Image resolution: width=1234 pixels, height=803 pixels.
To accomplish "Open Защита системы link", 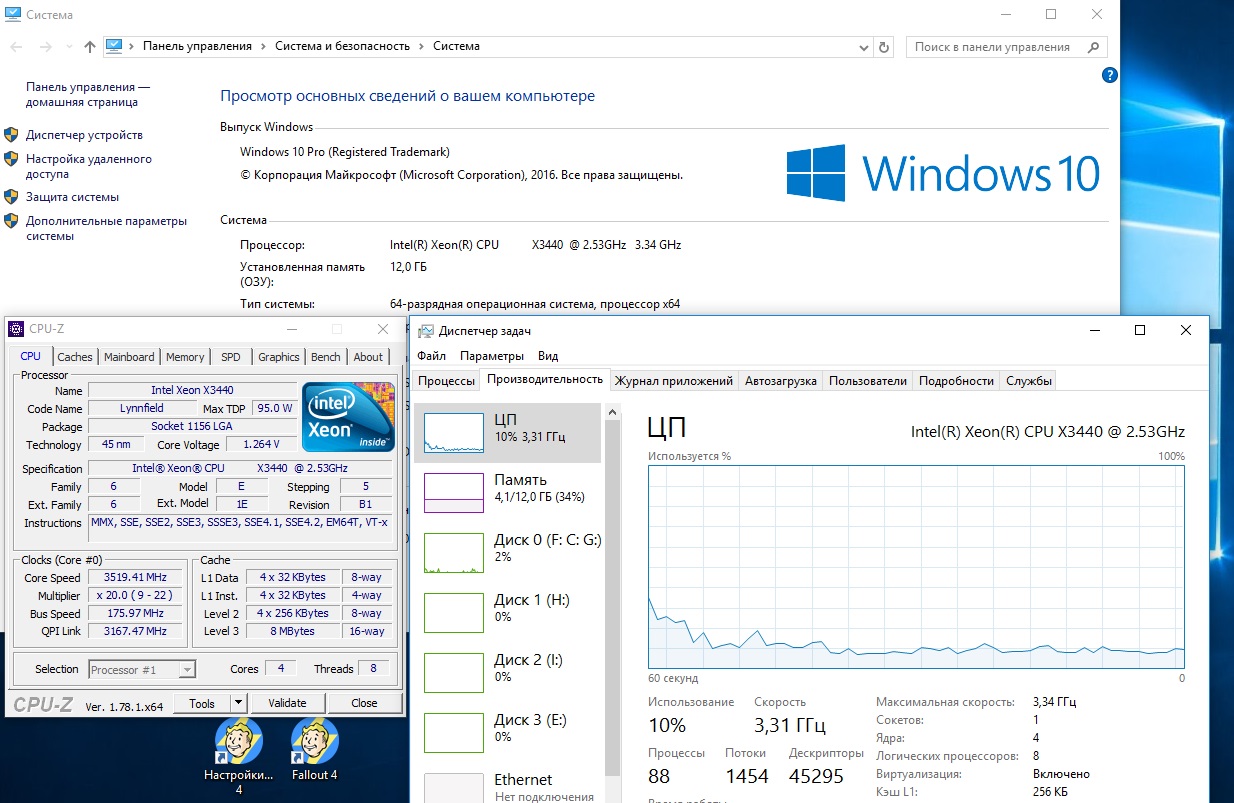I will (x=72, y=197).
